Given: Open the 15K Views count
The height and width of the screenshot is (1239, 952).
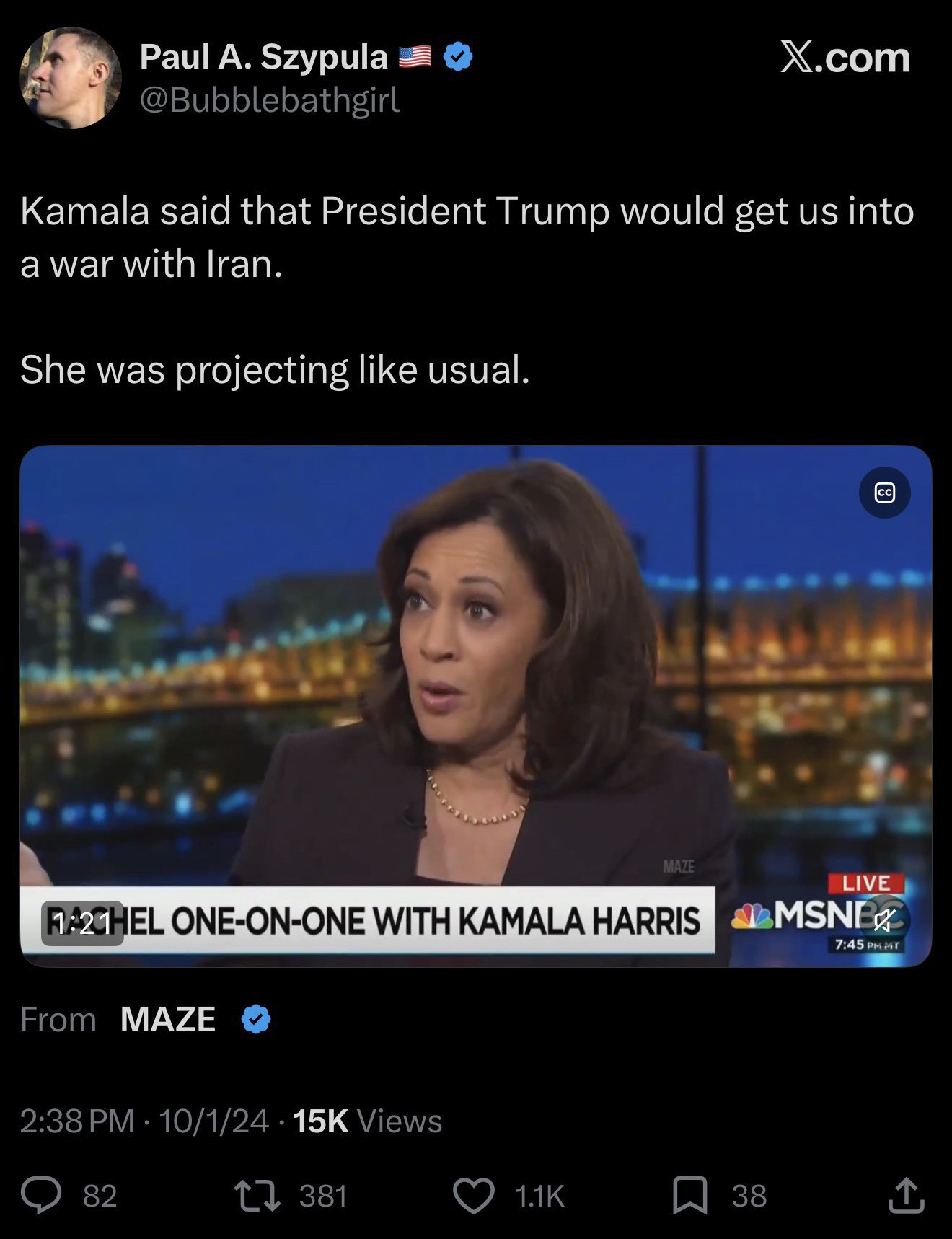Looking at the screenshot, I should pos(367,1121).
